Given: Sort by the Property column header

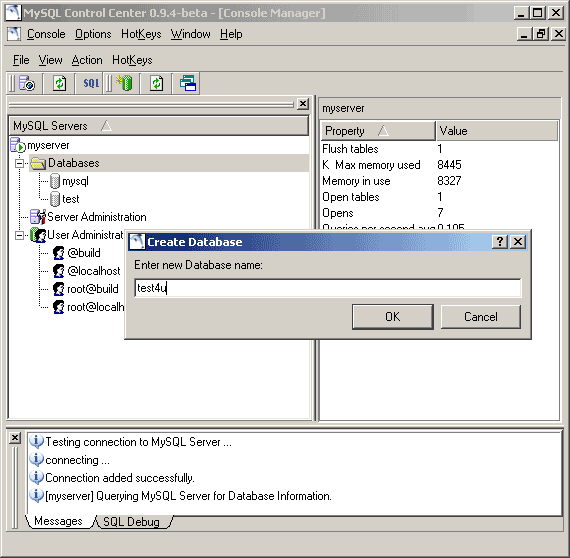Looking at the screenshot, I should tap(378, 131).
